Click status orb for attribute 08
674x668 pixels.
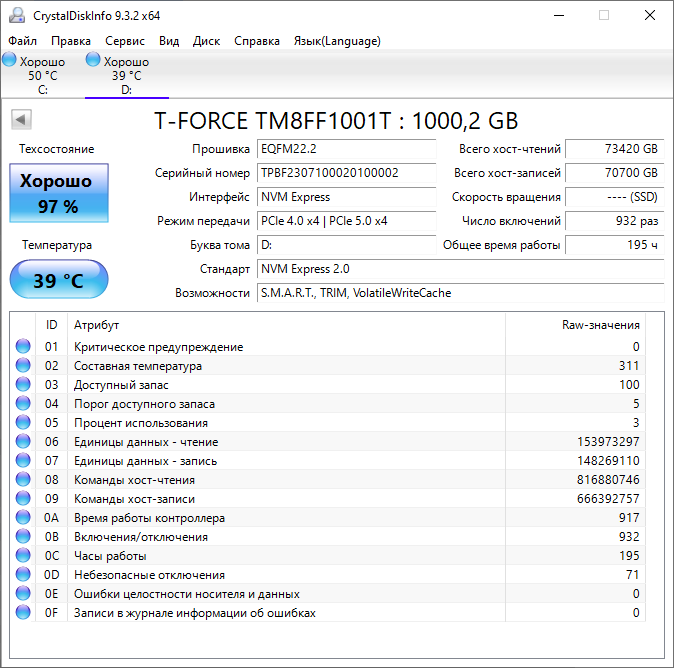pyautogui.click(x=23, y=479)
